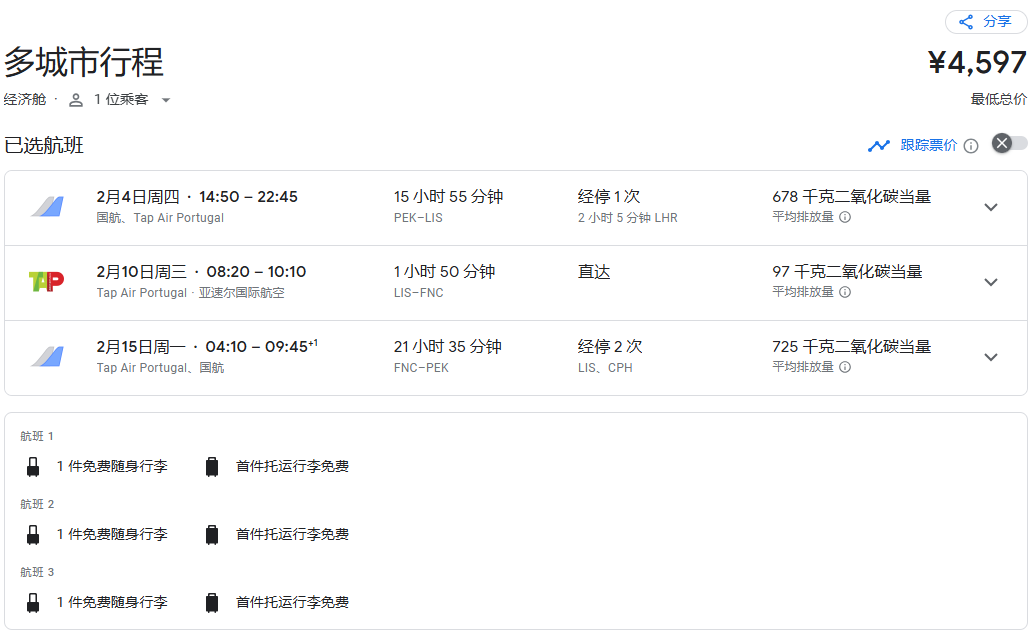Click the 跟踪票价 price trend icon
Image resolution: width=1036 pixels, height=638 pixels.
click(x=879, y=145)
